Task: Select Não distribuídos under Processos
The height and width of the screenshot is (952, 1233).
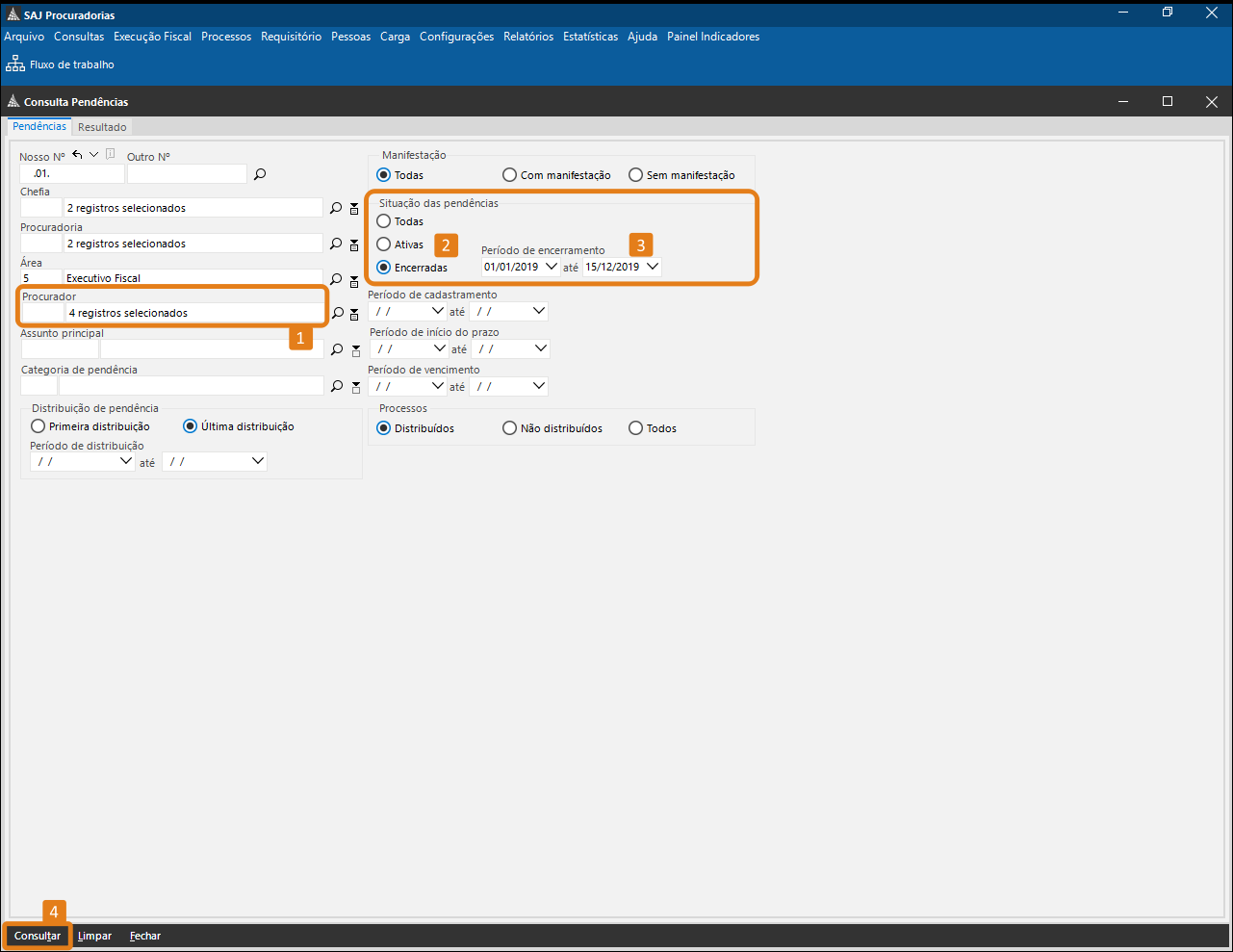Action: (x=510, y=428)
